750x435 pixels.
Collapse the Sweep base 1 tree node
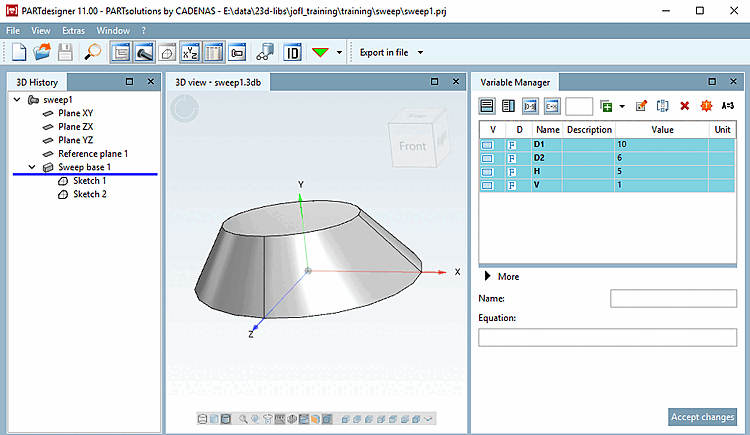(32, 167)
